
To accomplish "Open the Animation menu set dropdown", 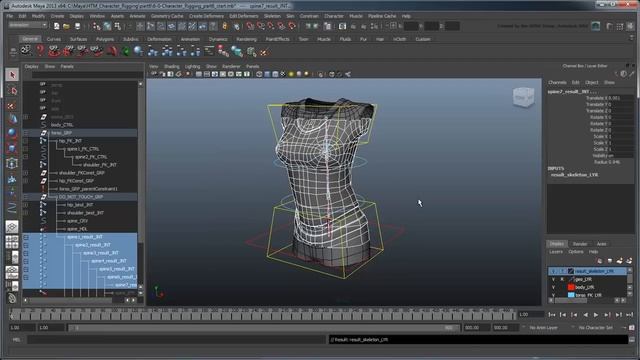I will click(x=28, y=25).
